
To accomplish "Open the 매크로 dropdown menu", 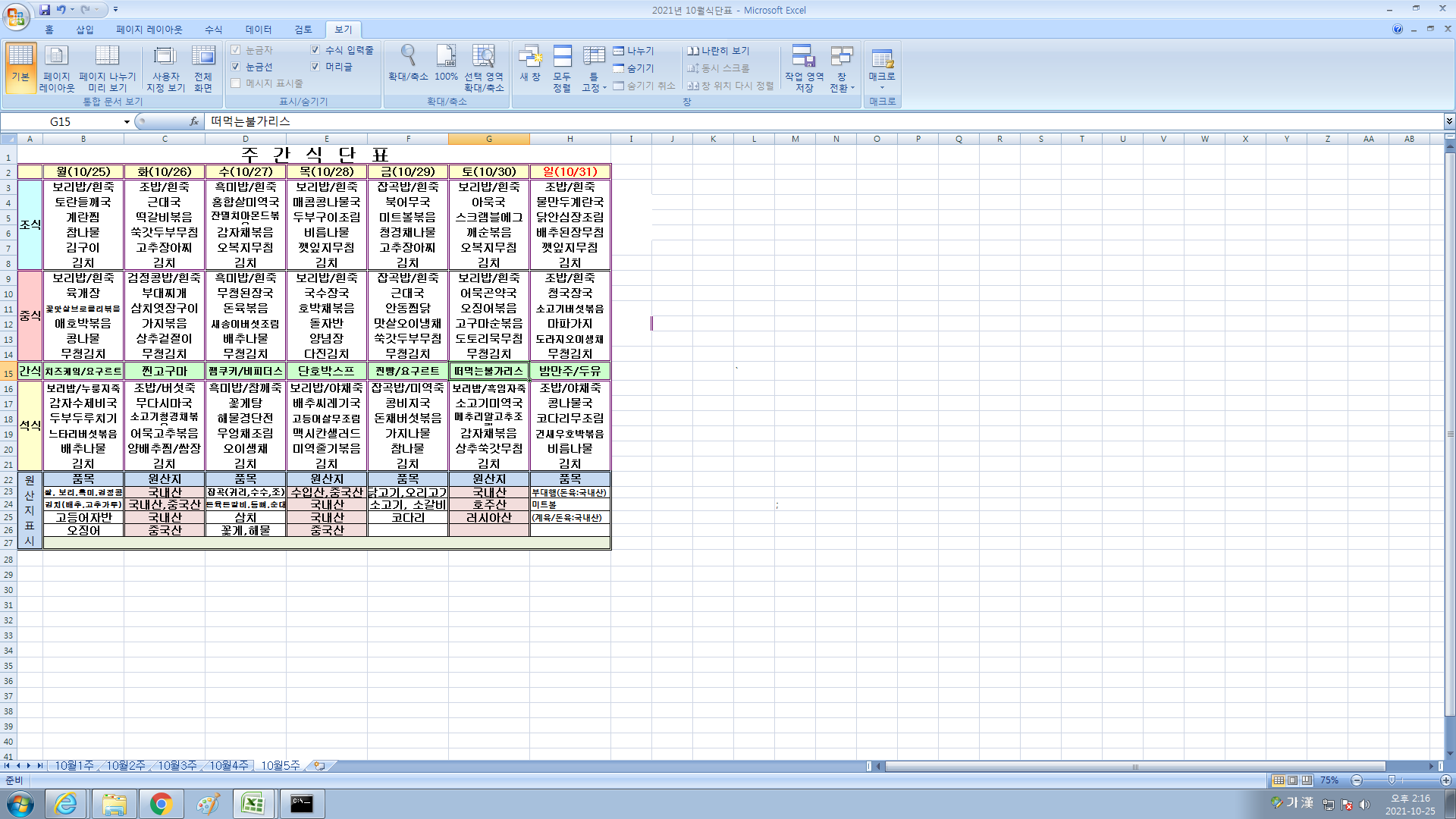I will [x=882, y=86].
